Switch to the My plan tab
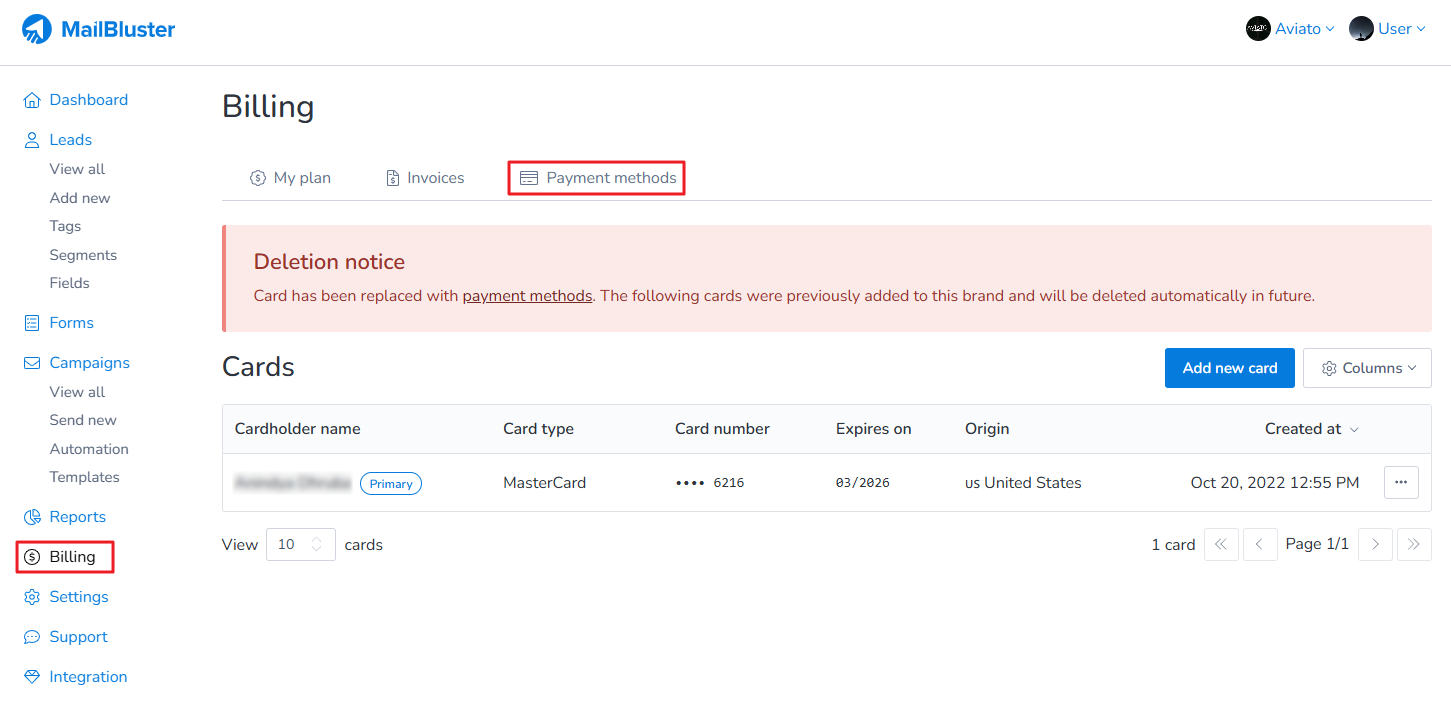1451x721 pixels. click(x=290, y=178)
